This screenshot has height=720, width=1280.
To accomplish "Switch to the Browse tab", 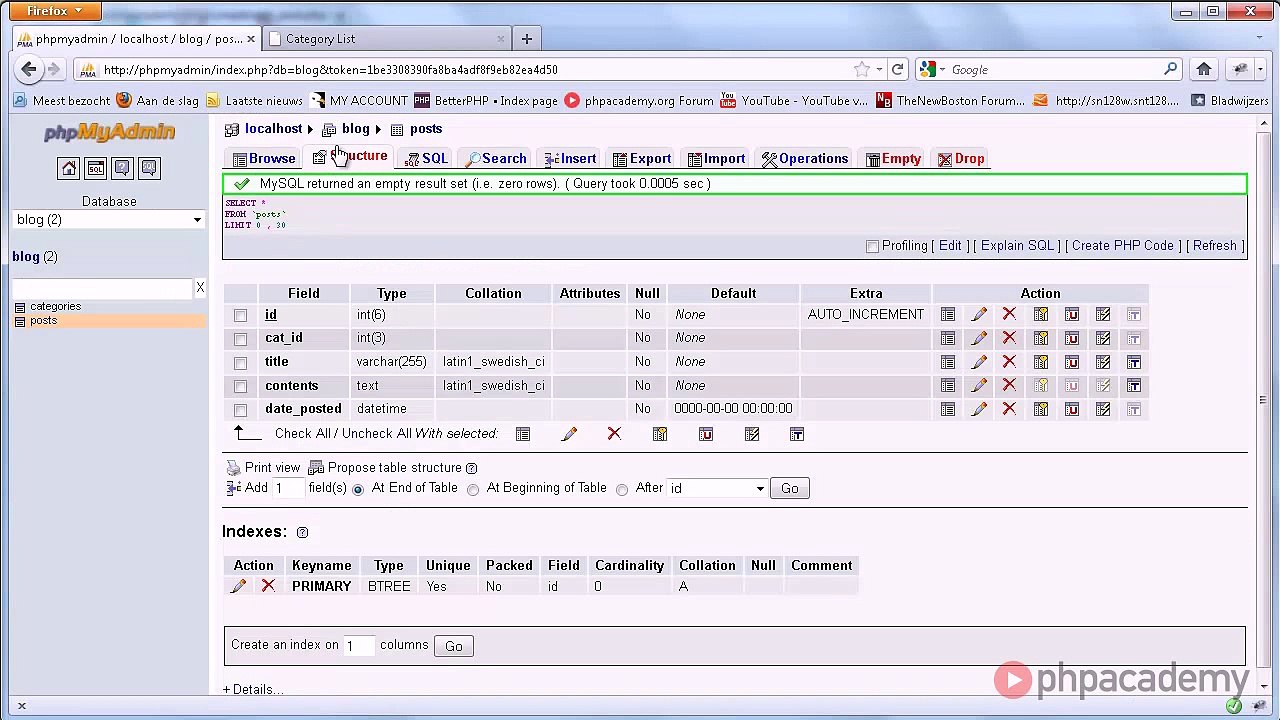I will pos(264,159).
